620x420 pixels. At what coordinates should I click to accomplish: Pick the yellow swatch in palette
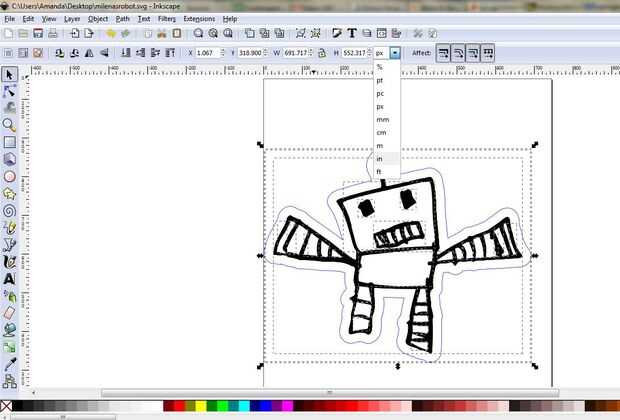coord(201,406)
